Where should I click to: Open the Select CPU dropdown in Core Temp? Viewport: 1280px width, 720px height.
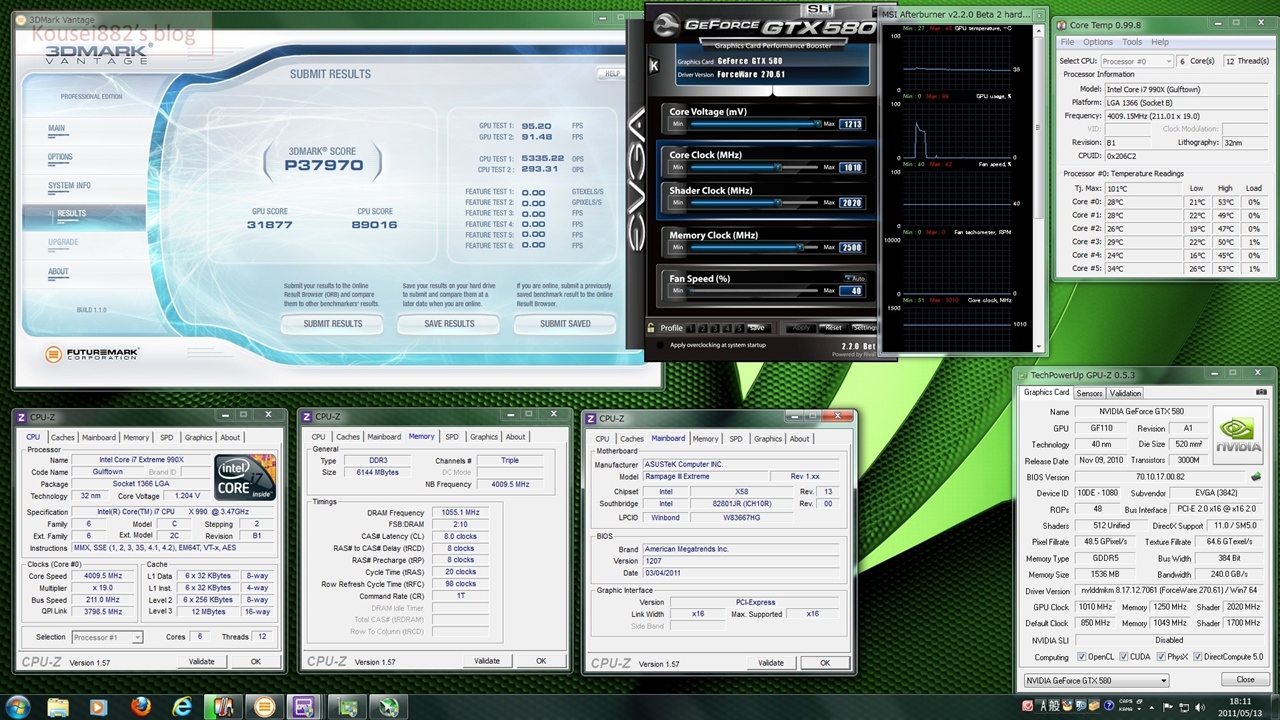tap(1136, 61)
